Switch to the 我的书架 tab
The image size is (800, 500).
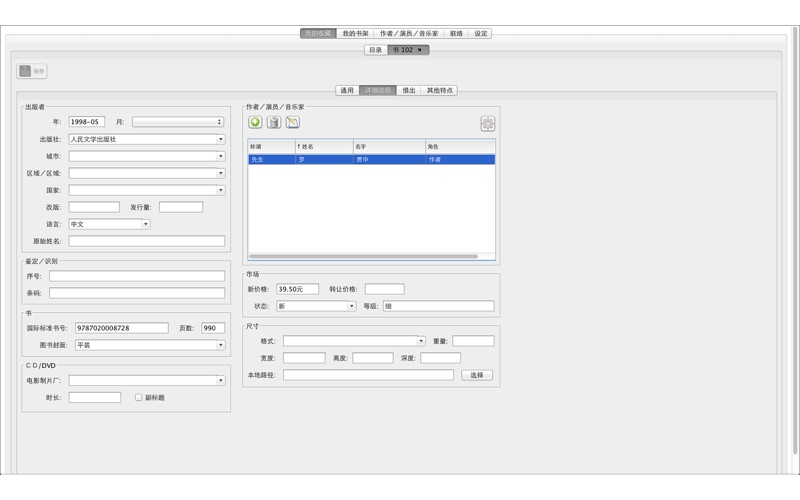coord(355,34)
